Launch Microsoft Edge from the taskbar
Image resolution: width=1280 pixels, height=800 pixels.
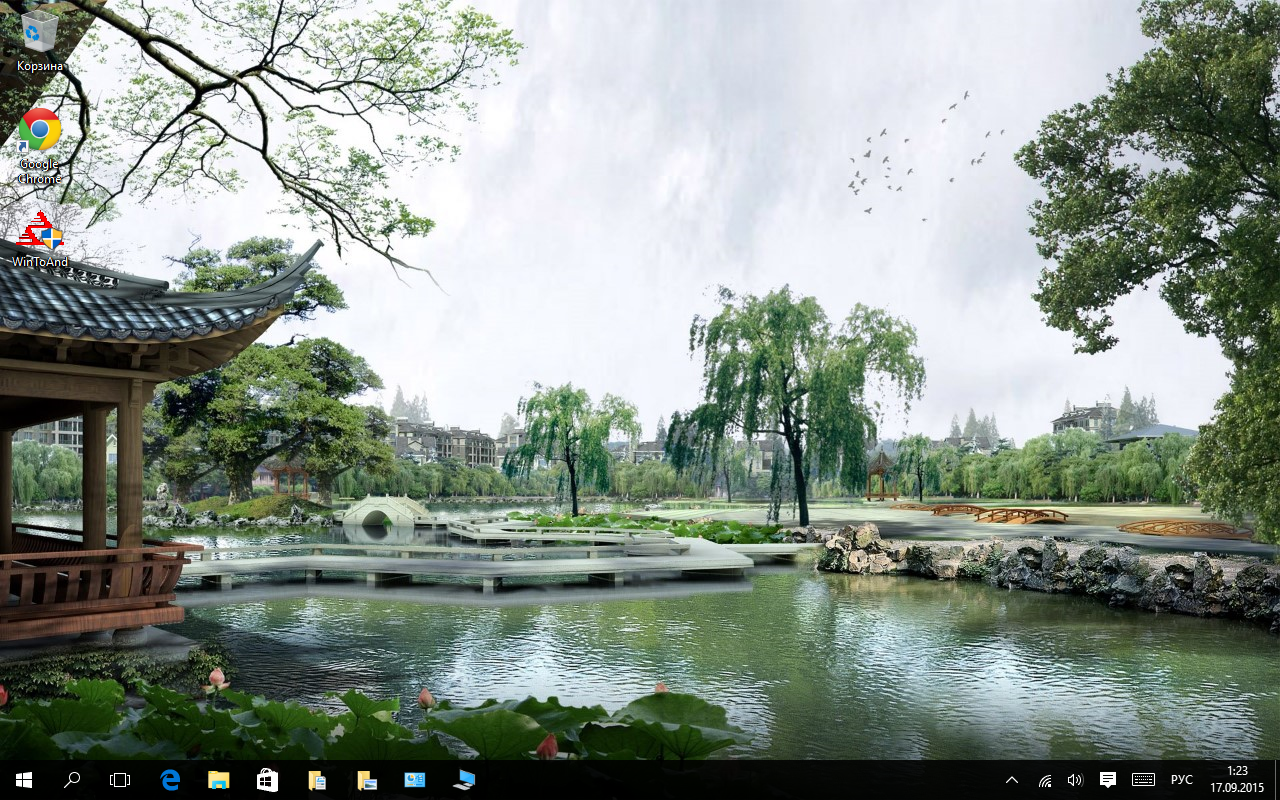coord(170,780)
